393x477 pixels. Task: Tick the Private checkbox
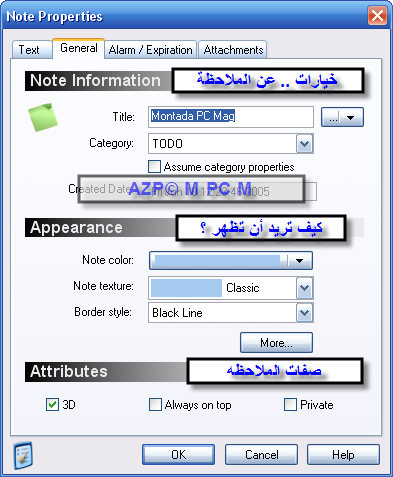click(x=290, y=404)
